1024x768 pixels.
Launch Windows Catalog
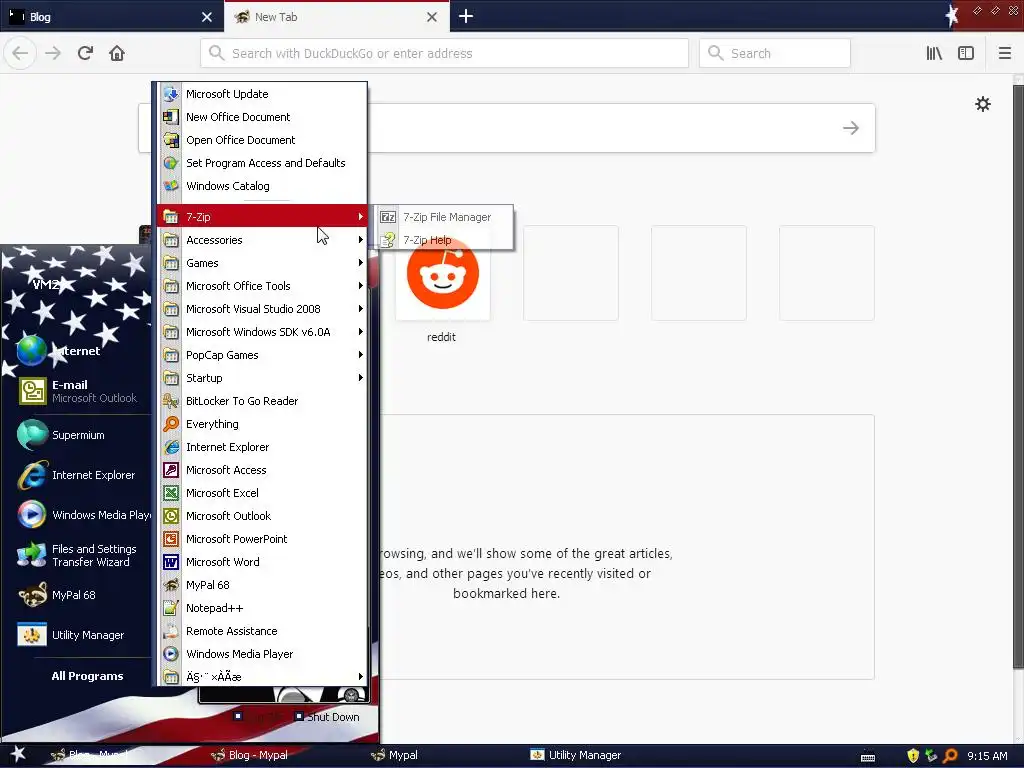262,185
